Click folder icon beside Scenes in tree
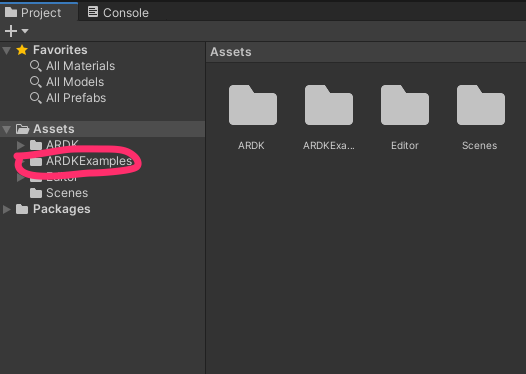 [36, 193]
